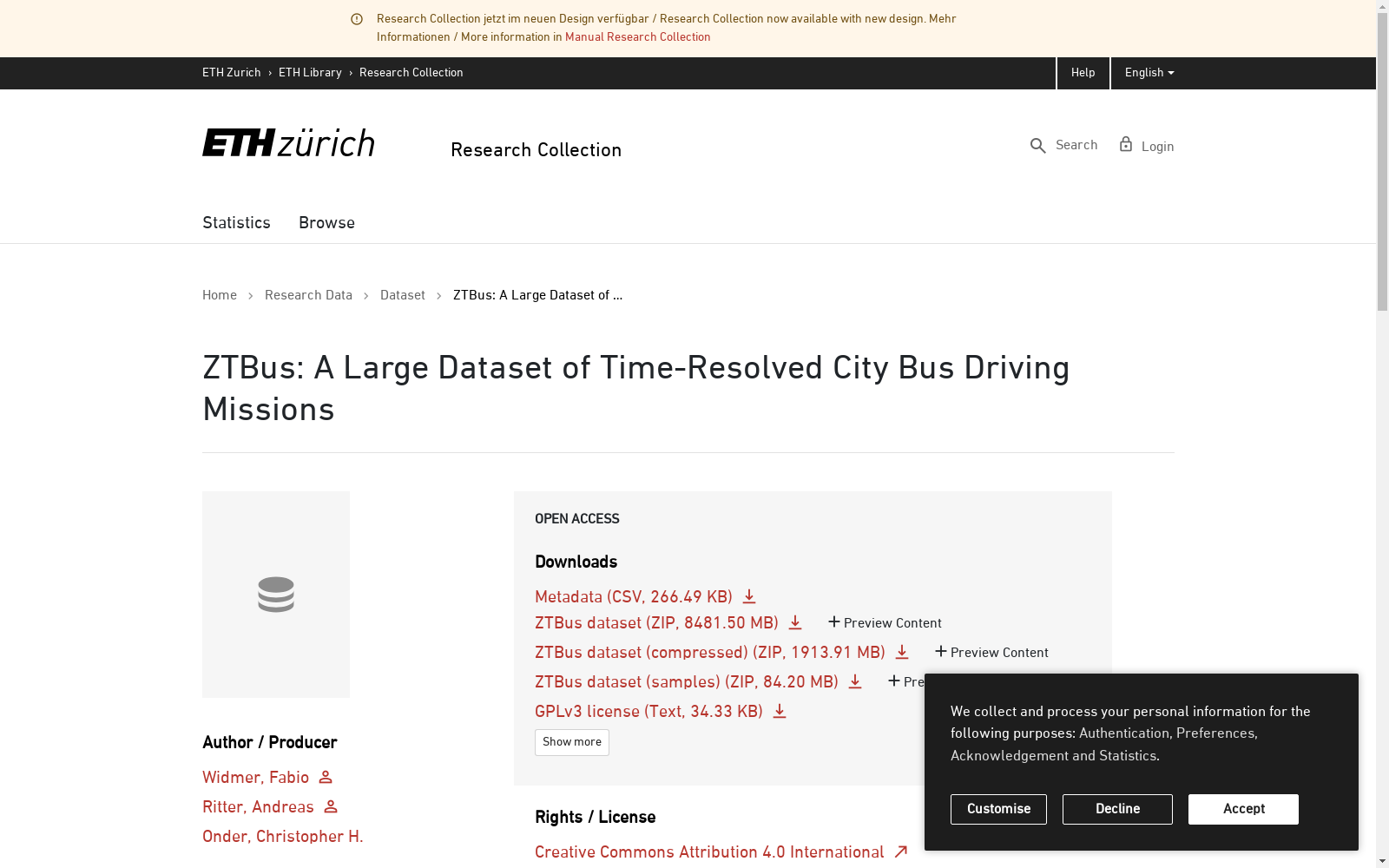Open Research Collection top bar link
1389x868 pixels.
coord(411,73)
